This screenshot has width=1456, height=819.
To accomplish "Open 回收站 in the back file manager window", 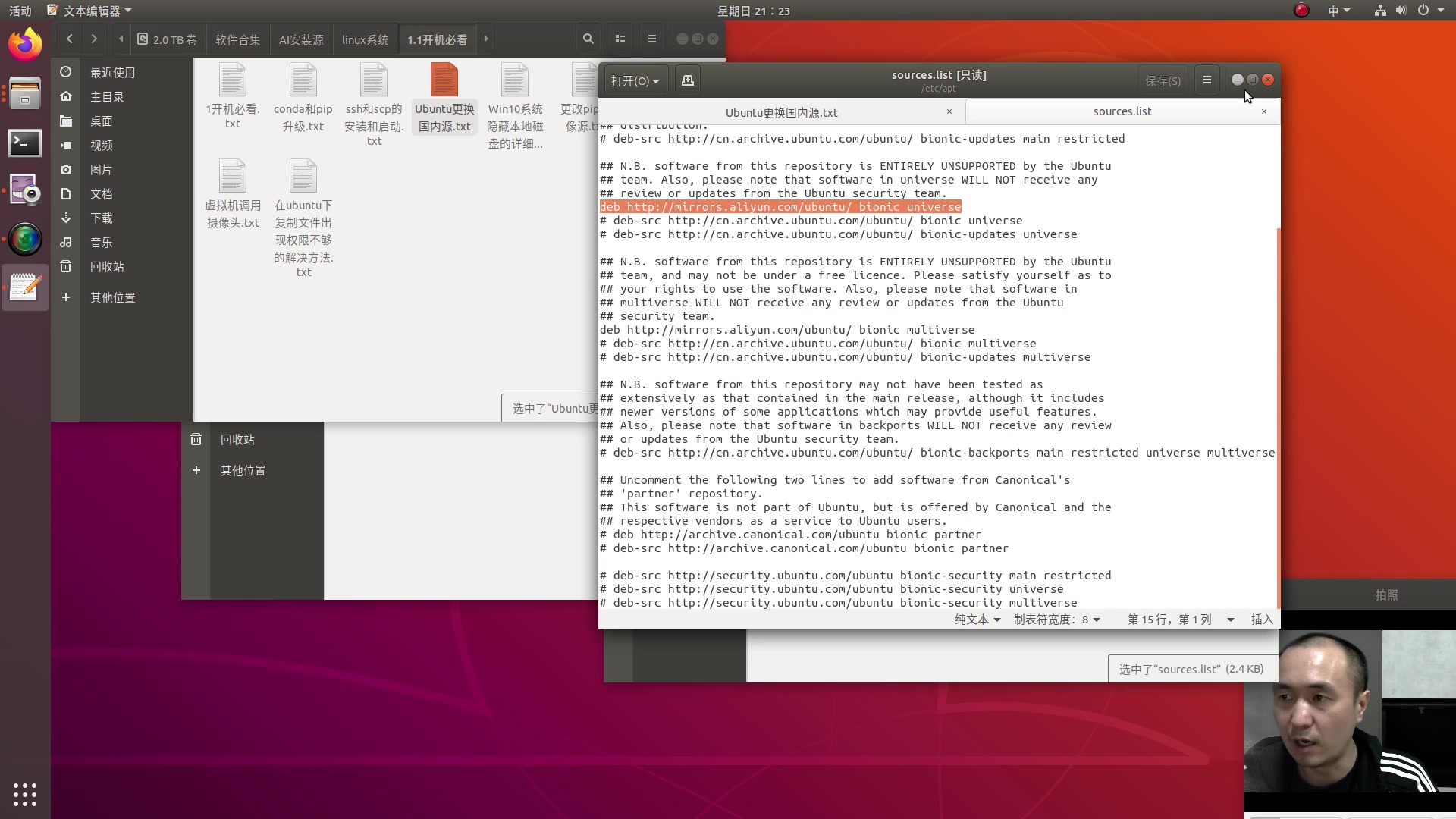I will point(237,439).
